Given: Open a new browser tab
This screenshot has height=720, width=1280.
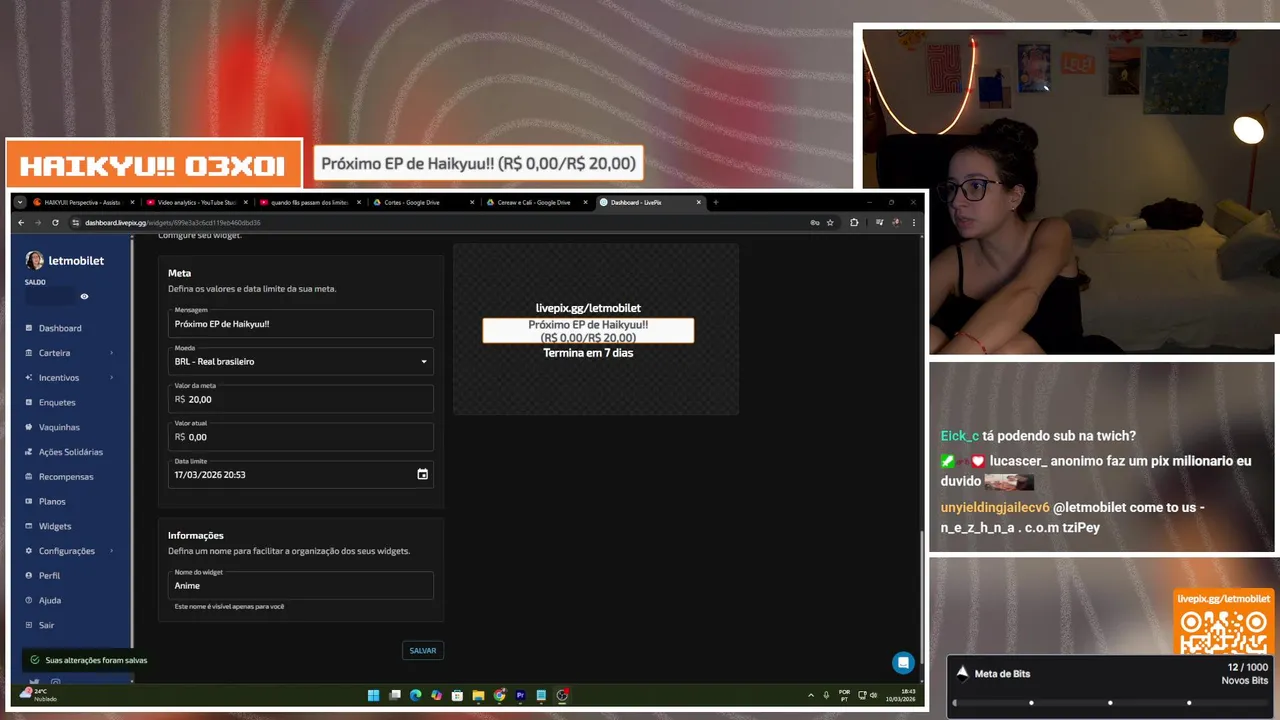Looking at the screenshot, I should click(x=716, y=202).
